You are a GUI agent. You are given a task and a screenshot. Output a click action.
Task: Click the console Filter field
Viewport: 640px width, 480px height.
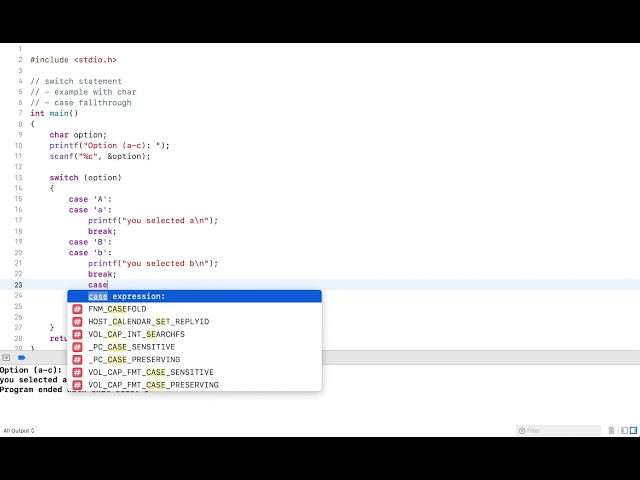click(558, 430)
